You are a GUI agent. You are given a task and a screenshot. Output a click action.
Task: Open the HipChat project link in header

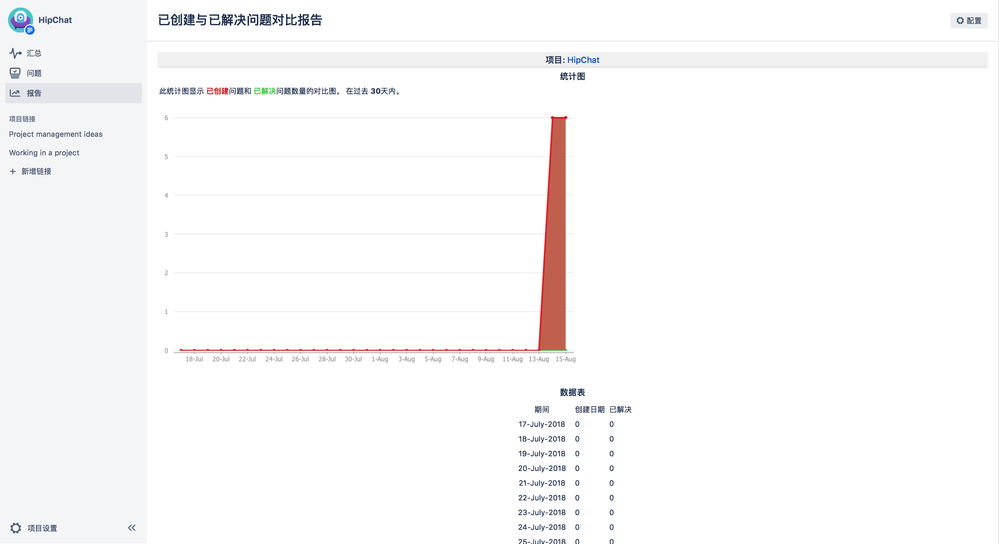tap(583, 60)
